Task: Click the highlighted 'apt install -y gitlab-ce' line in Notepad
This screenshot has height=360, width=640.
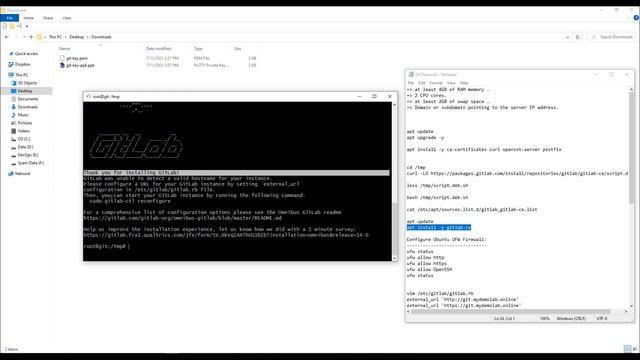Action: (x=439, y=227)
